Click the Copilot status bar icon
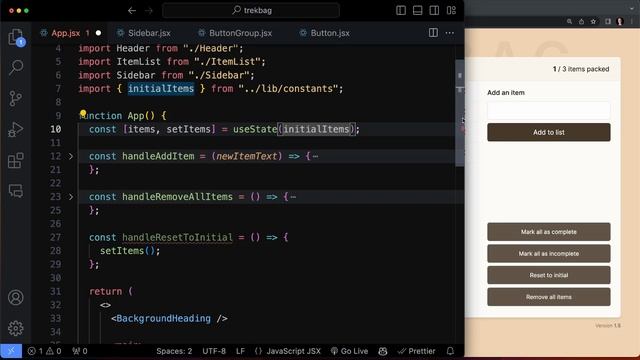640x360 pixels. point(382,351)
